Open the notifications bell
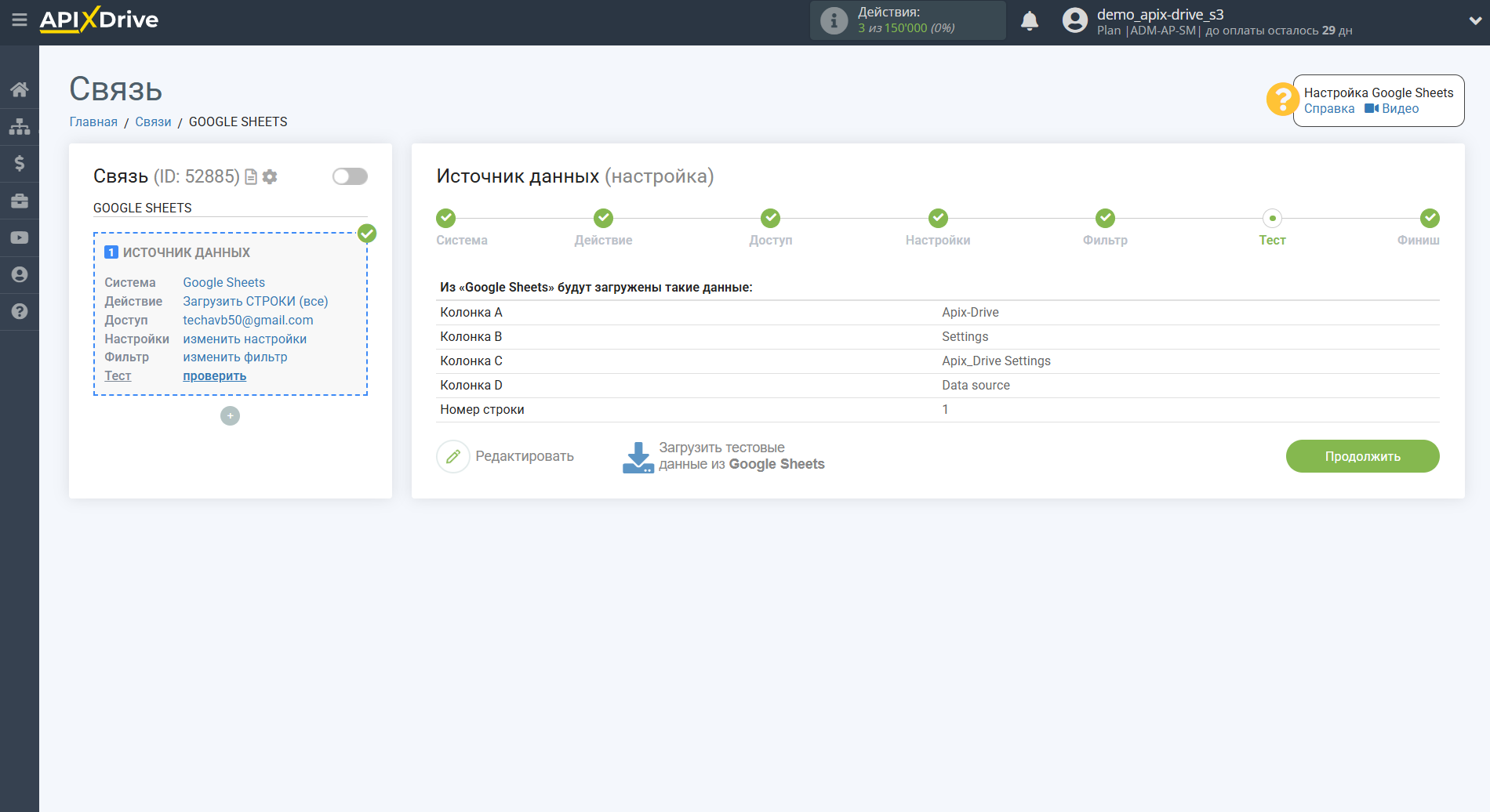This screenshot has width=1490, height=812. pyautogui.click(x=1029, y=21)
